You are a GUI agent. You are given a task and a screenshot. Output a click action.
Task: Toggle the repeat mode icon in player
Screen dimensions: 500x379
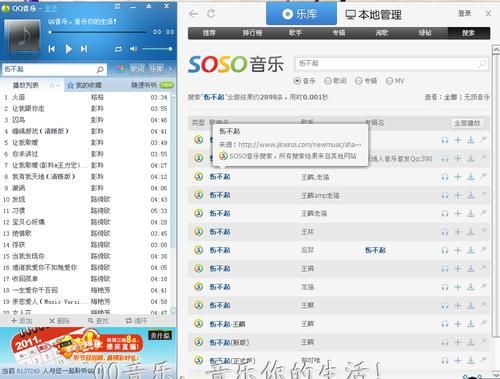118,49
